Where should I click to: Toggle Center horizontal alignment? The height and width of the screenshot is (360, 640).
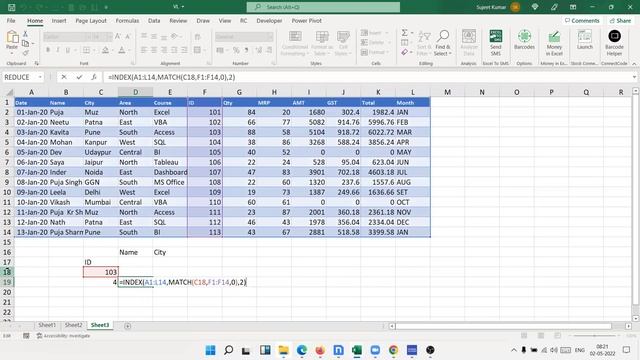[x=154, y=50]
